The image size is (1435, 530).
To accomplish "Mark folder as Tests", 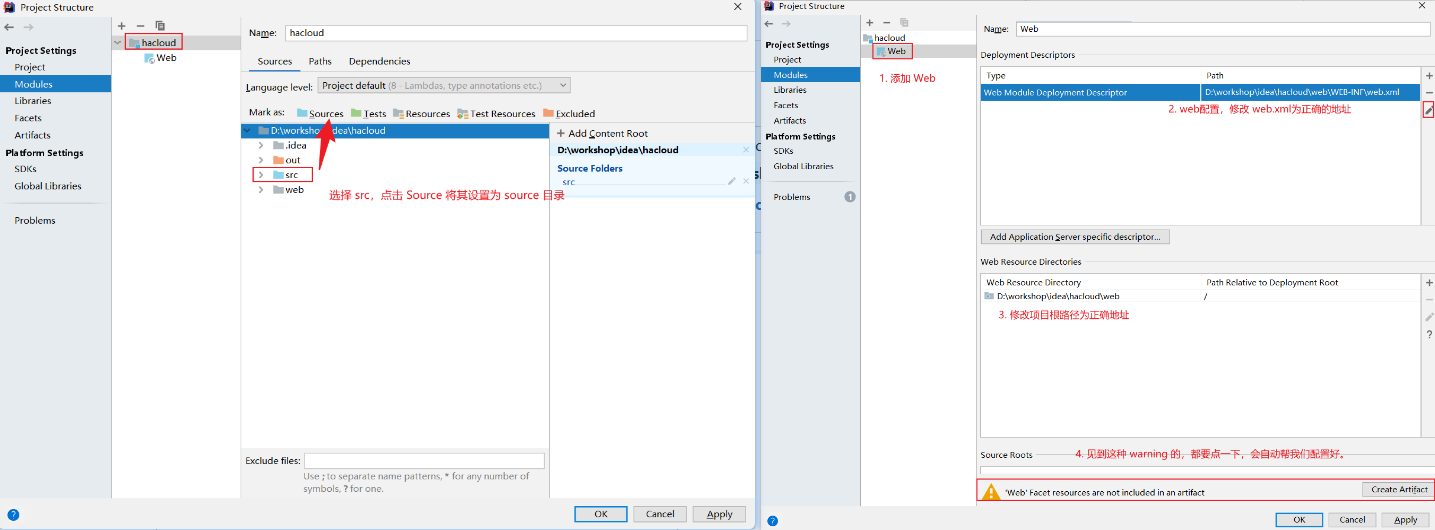I will click(368, 114).
